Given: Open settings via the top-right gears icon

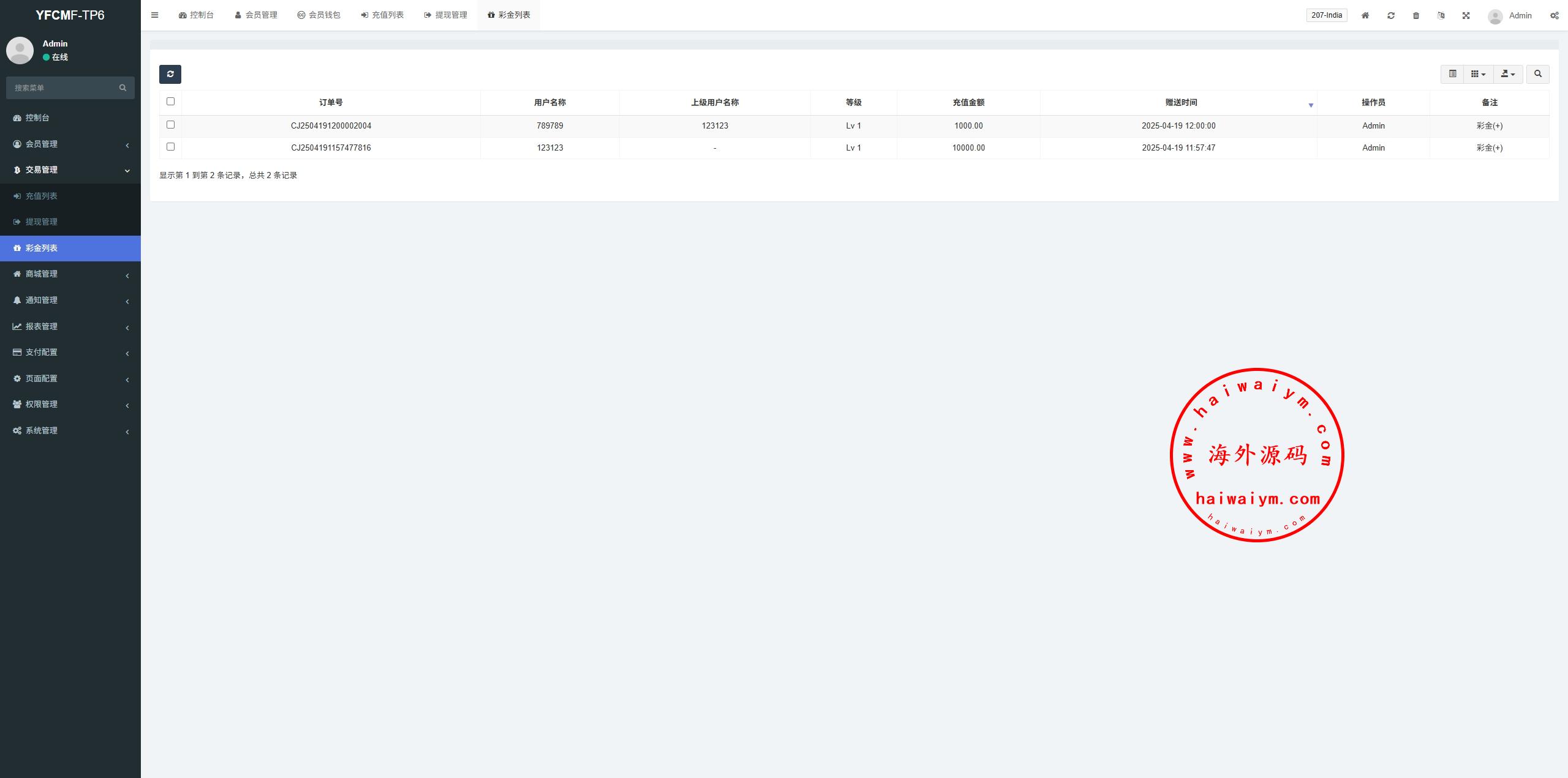Looking at the screenshot, I should [x=1555, y=15].
